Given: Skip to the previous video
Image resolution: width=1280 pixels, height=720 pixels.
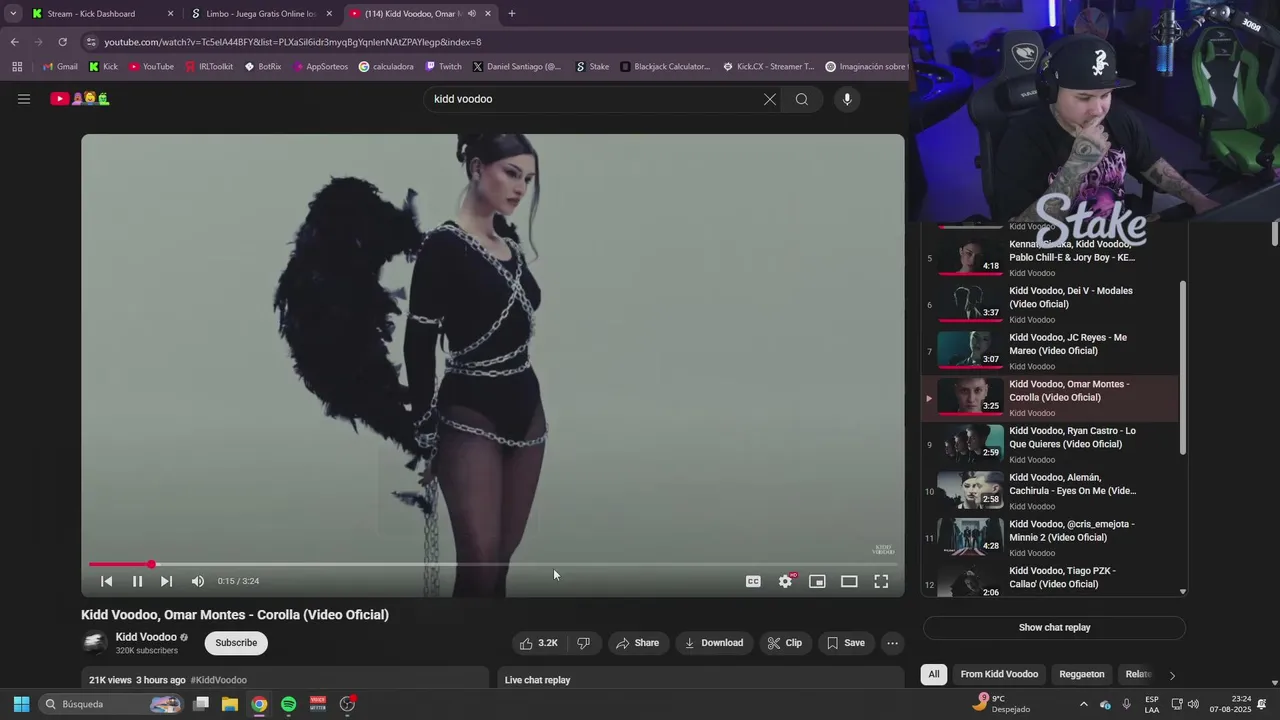Looking at the screenshot, I should click(106, 581).
